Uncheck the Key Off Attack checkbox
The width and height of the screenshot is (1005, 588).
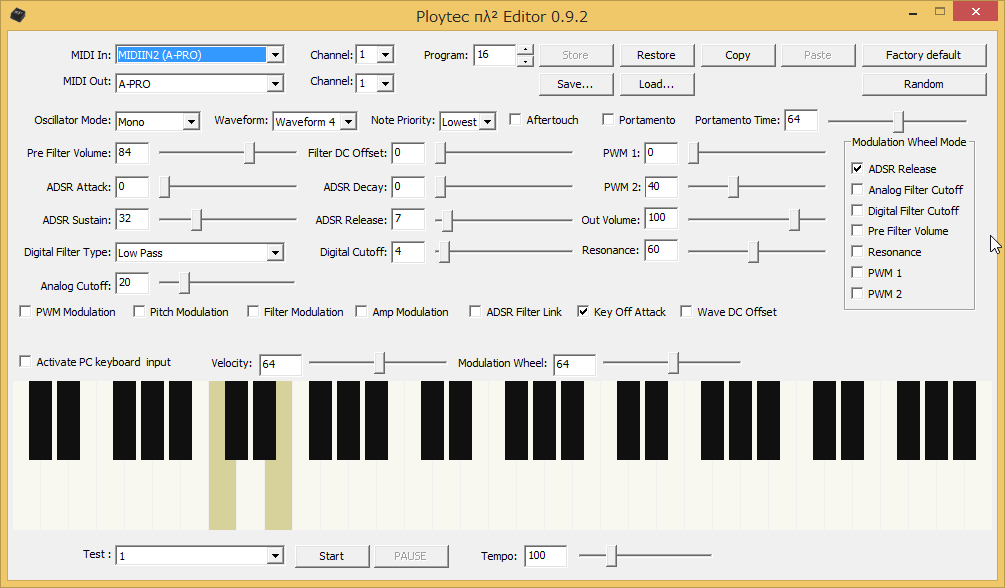pyautogui.click(x=583, y=312)
